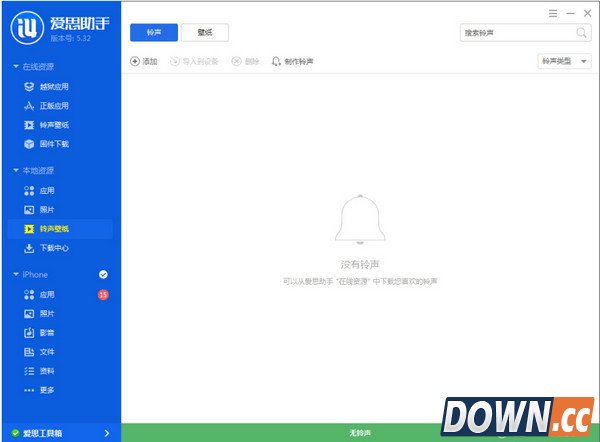Click 更多 three-dots item under iPhone
Screen dimensions: 600x442
pos(46,389)
